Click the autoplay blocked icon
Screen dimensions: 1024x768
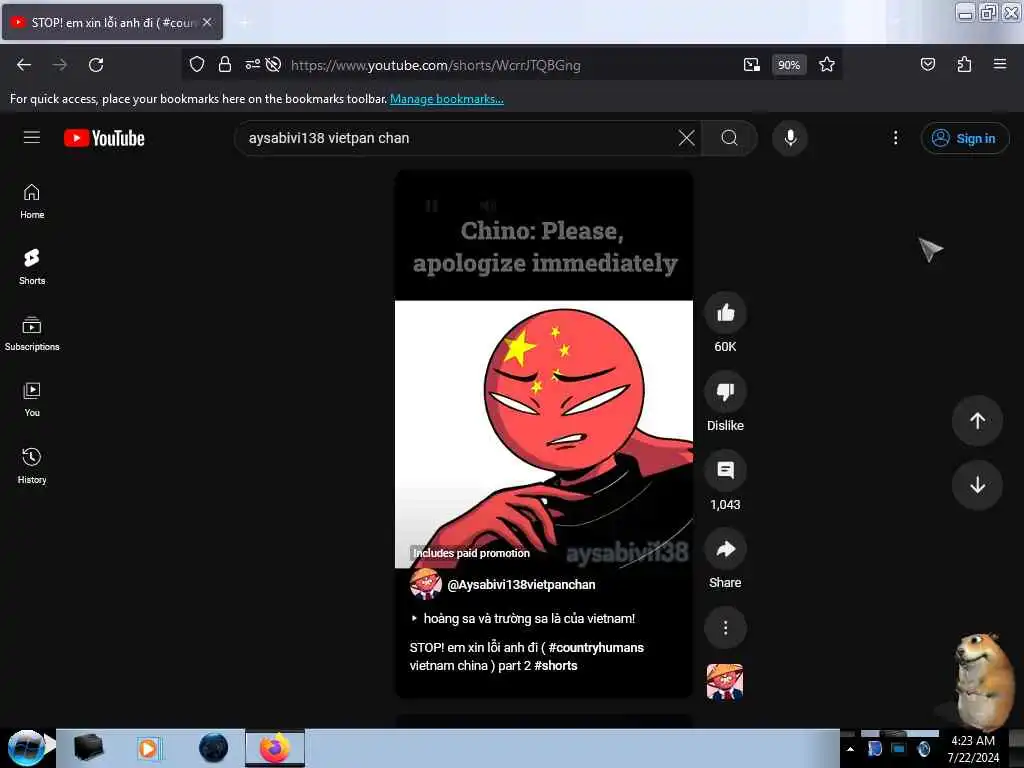(274, 65)
